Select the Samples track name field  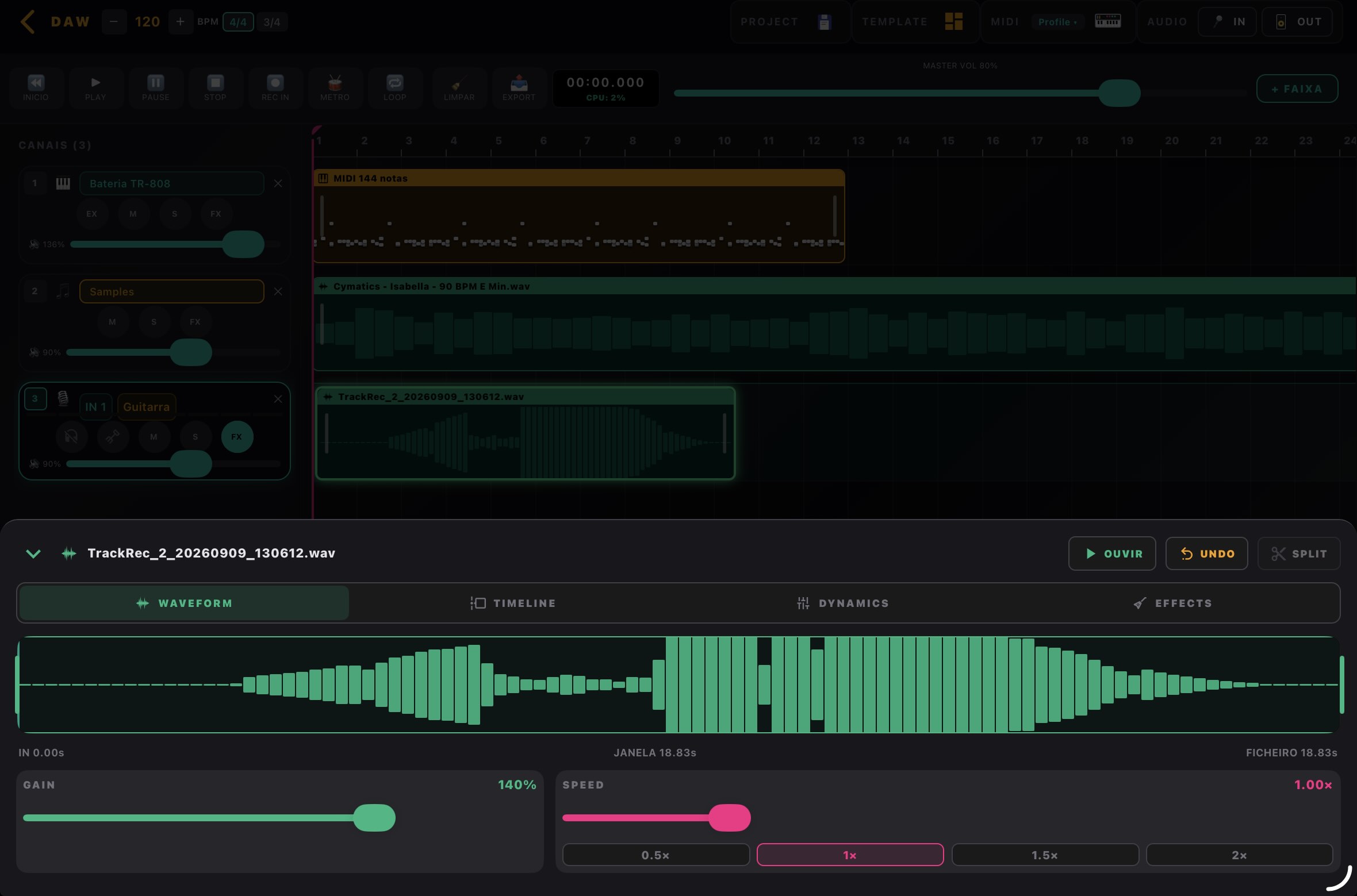(x=171, y=291)
